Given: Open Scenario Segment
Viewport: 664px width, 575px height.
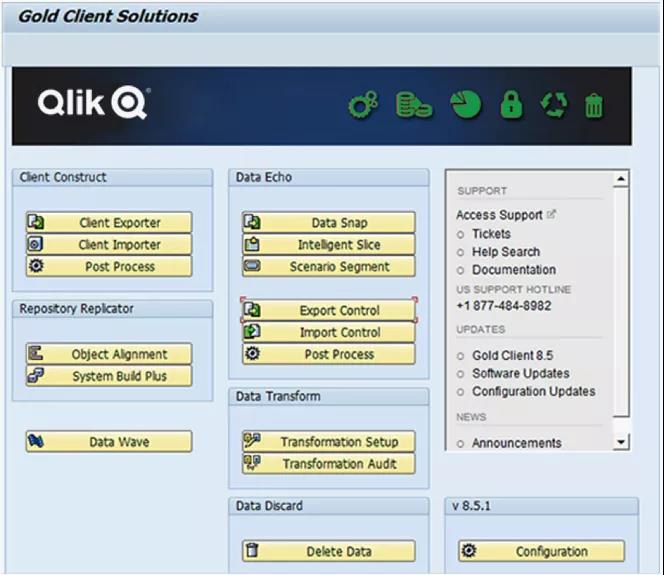Looking at the screenshot, I should click(329, 266).
